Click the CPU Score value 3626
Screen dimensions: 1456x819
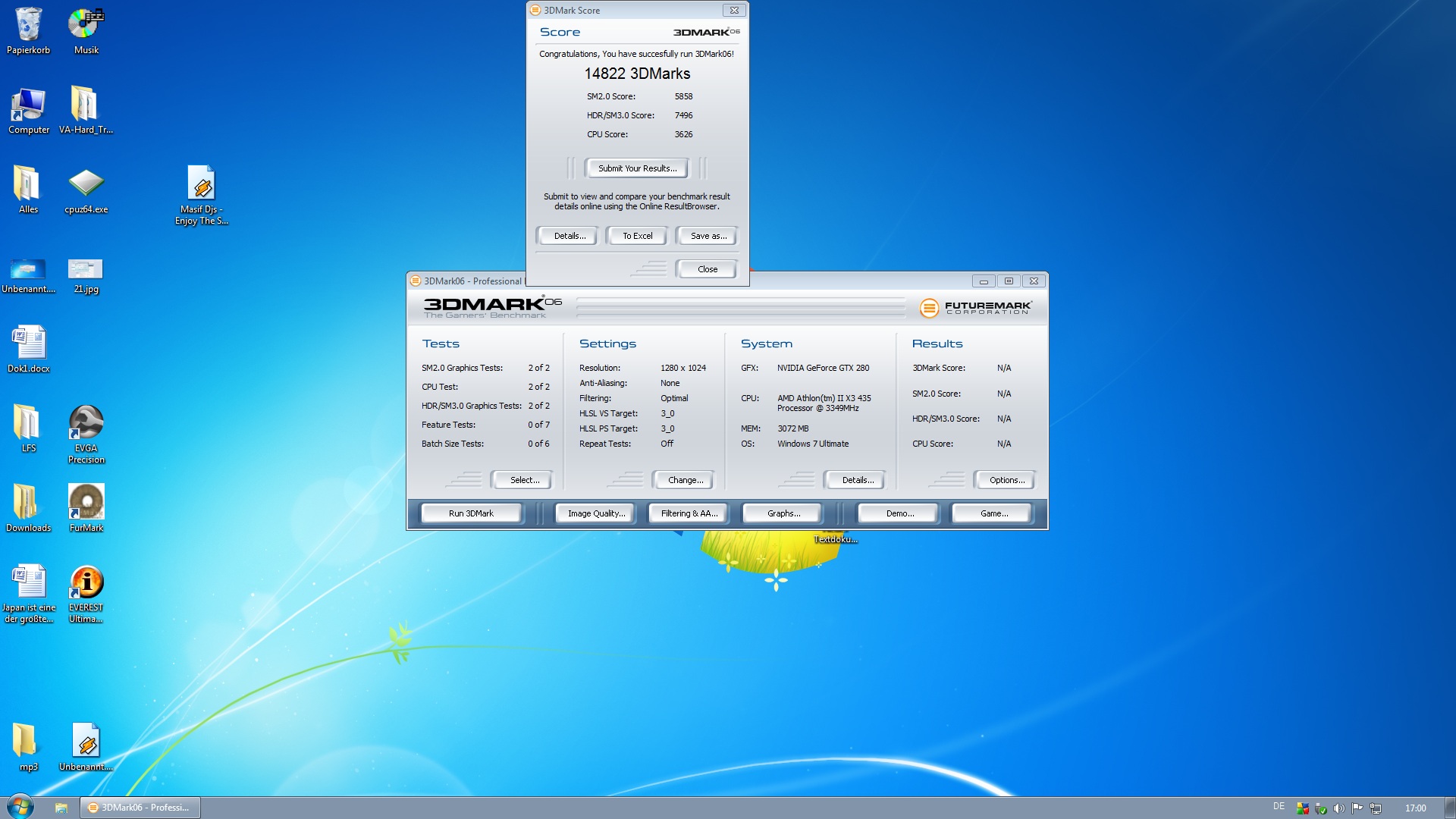[683, 134]
